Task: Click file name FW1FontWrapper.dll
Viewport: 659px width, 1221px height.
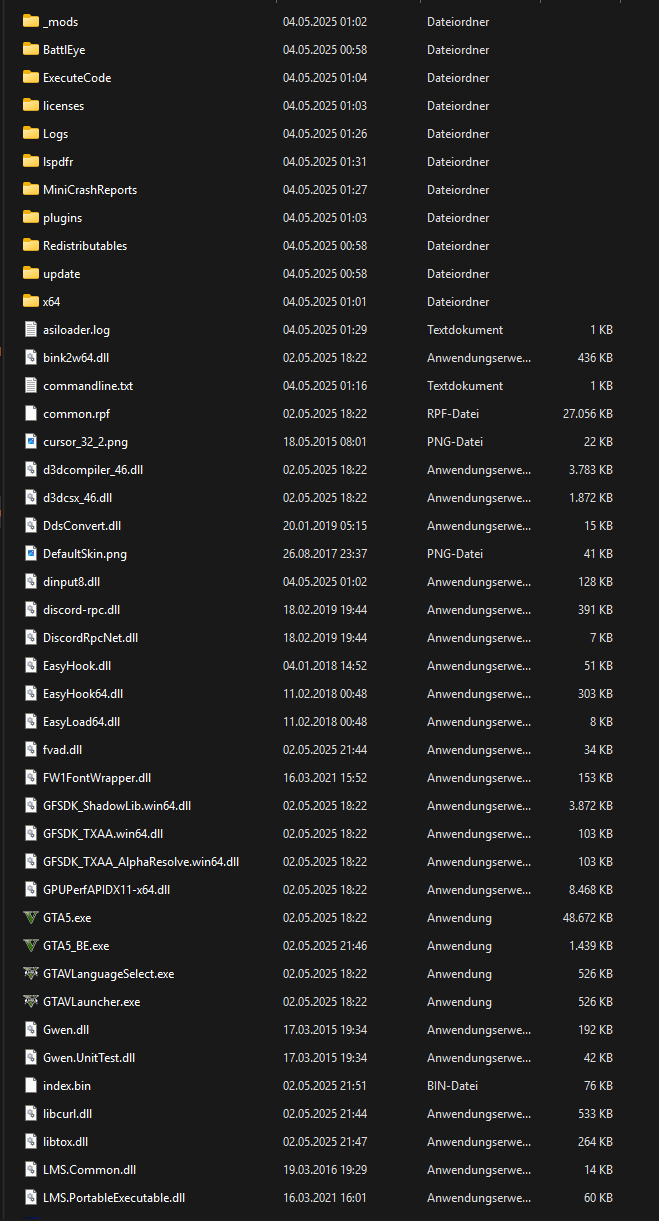Action: tap(97, 777)
